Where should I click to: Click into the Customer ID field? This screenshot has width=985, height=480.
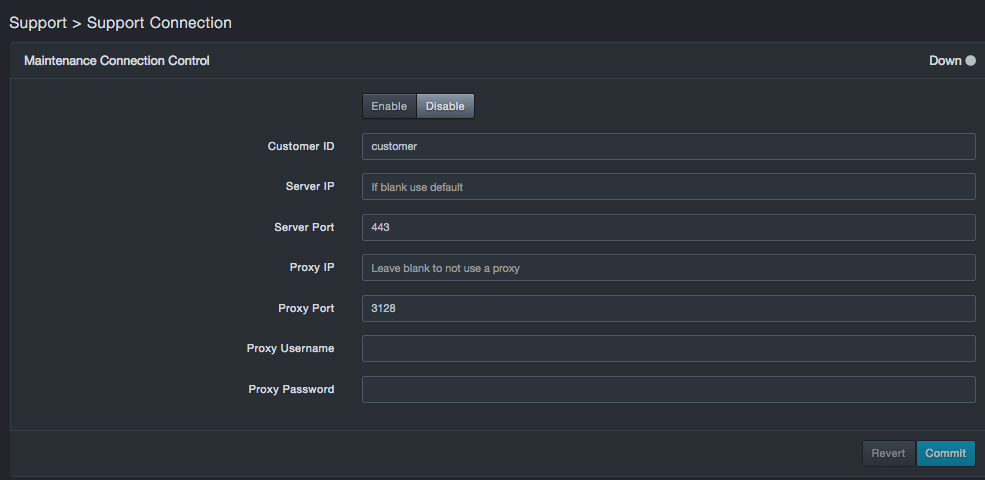click(x=668, y=146)
